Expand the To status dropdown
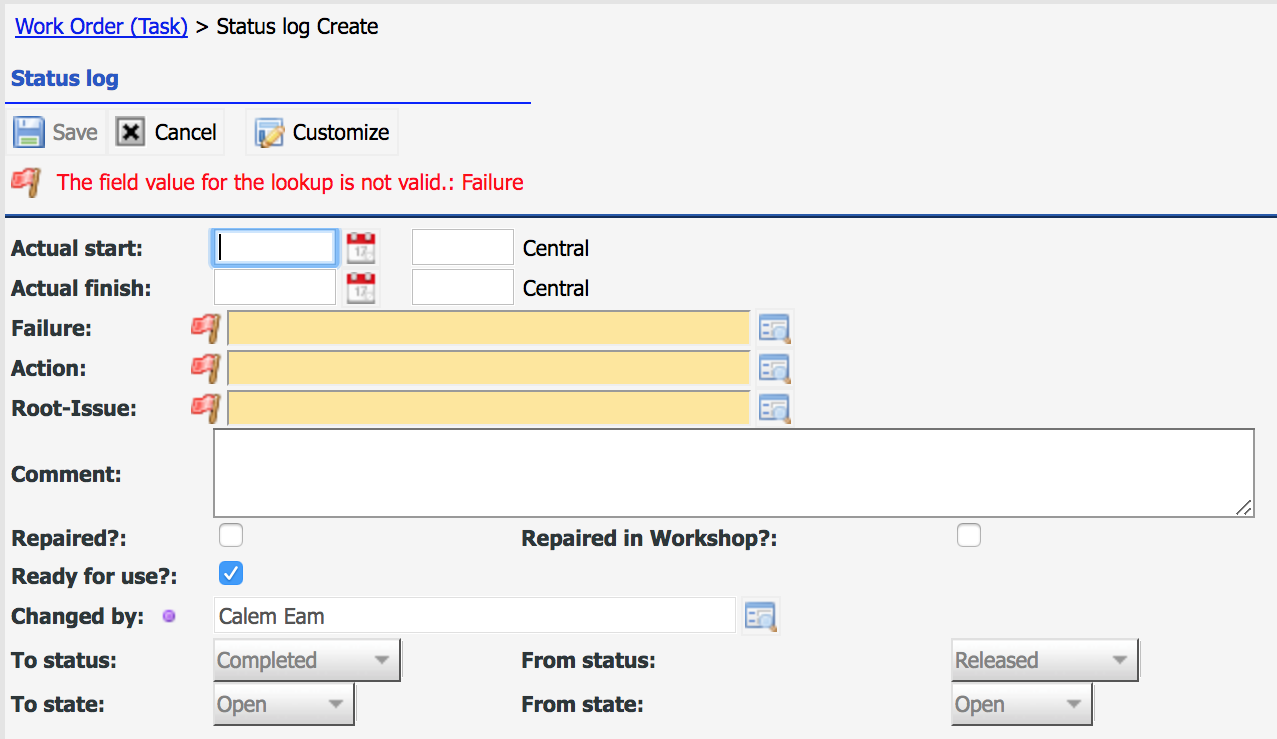This screenshot has height=739, width=1277. [307, 661]
